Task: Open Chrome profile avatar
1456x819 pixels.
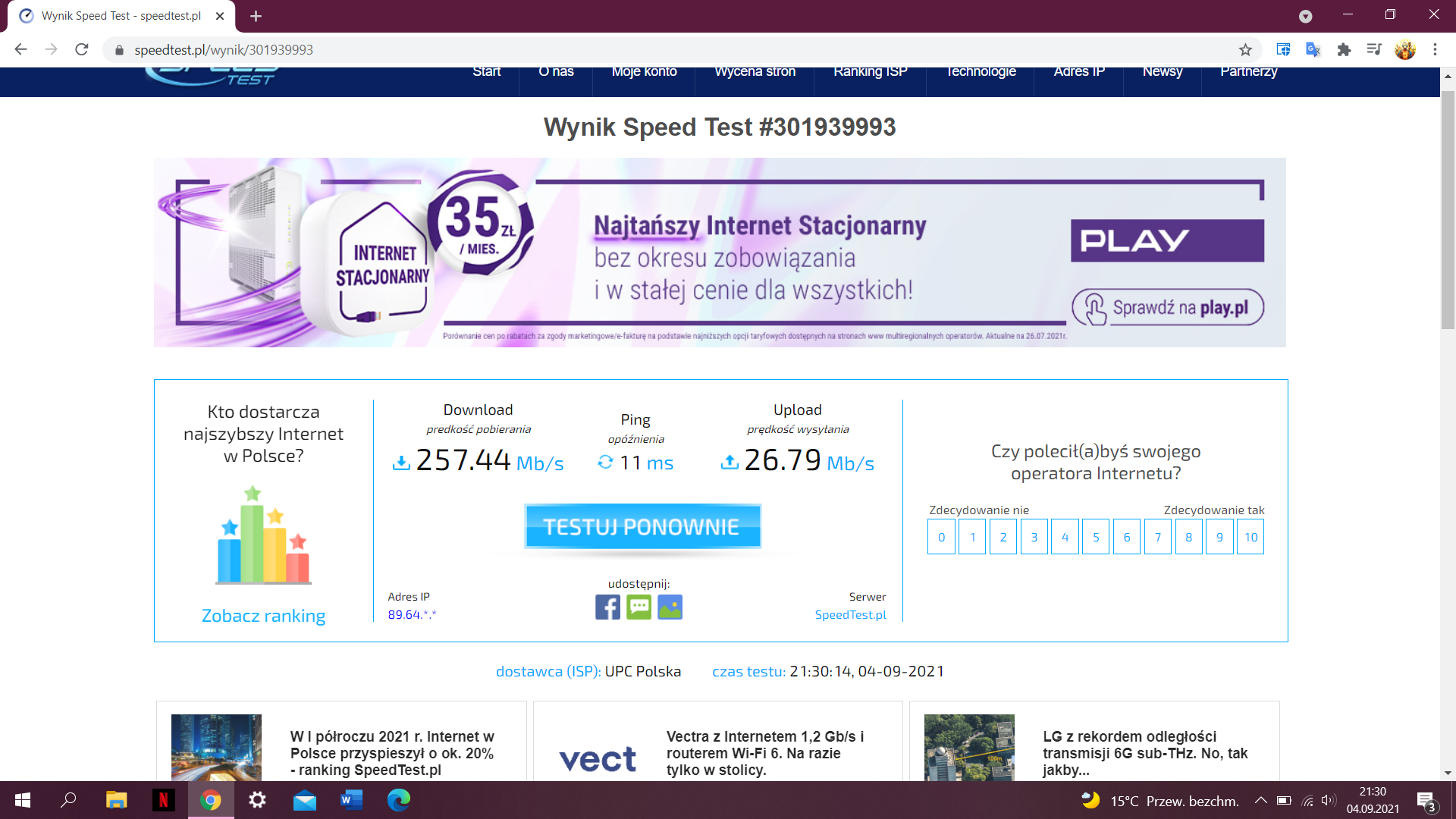Action: (x=1405, y=50)
